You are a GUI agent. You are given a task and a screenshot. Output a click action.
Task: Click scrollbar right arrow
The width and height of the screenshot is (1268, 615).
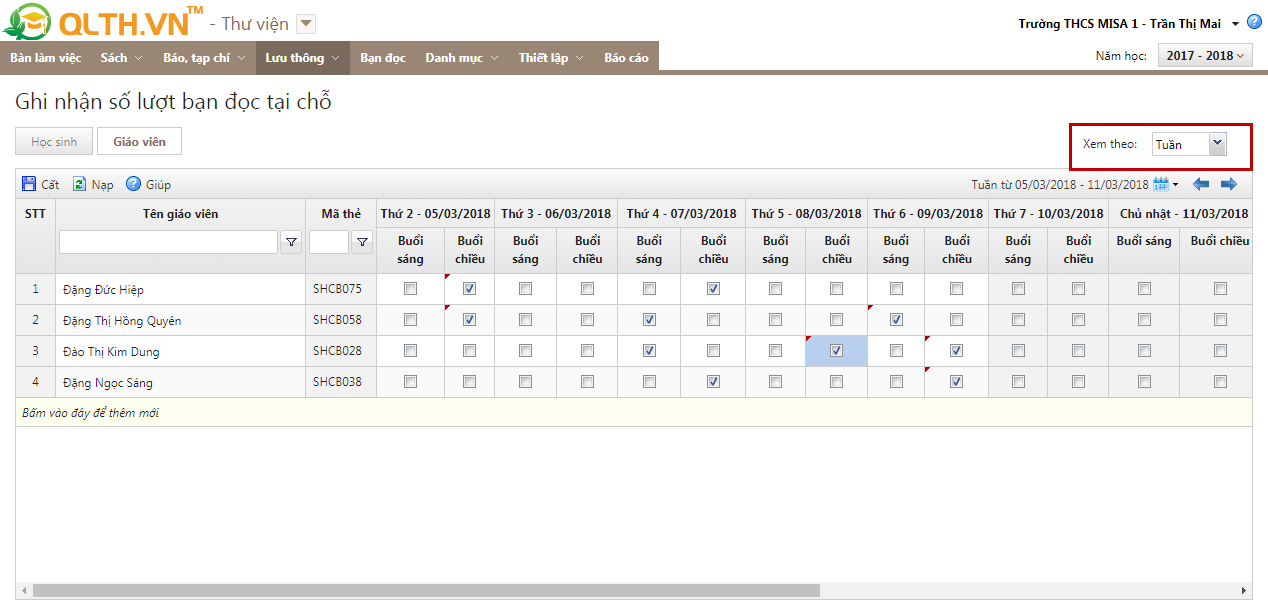[1244, 591]
